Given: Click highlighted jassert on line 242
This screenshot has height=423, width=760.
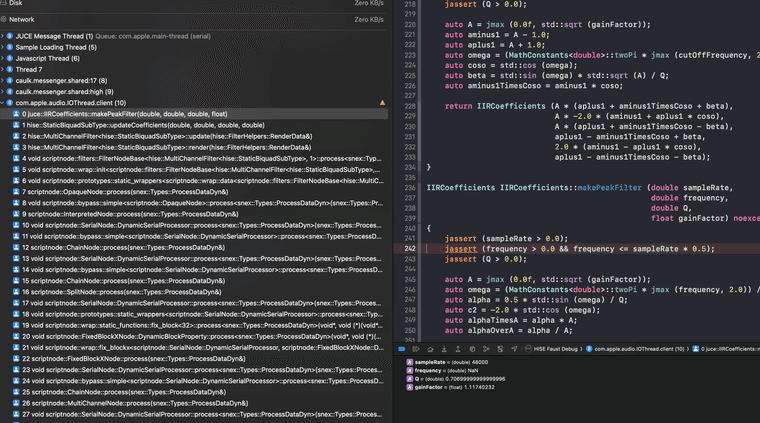Looking at the screenshot, I should [461, 249].
